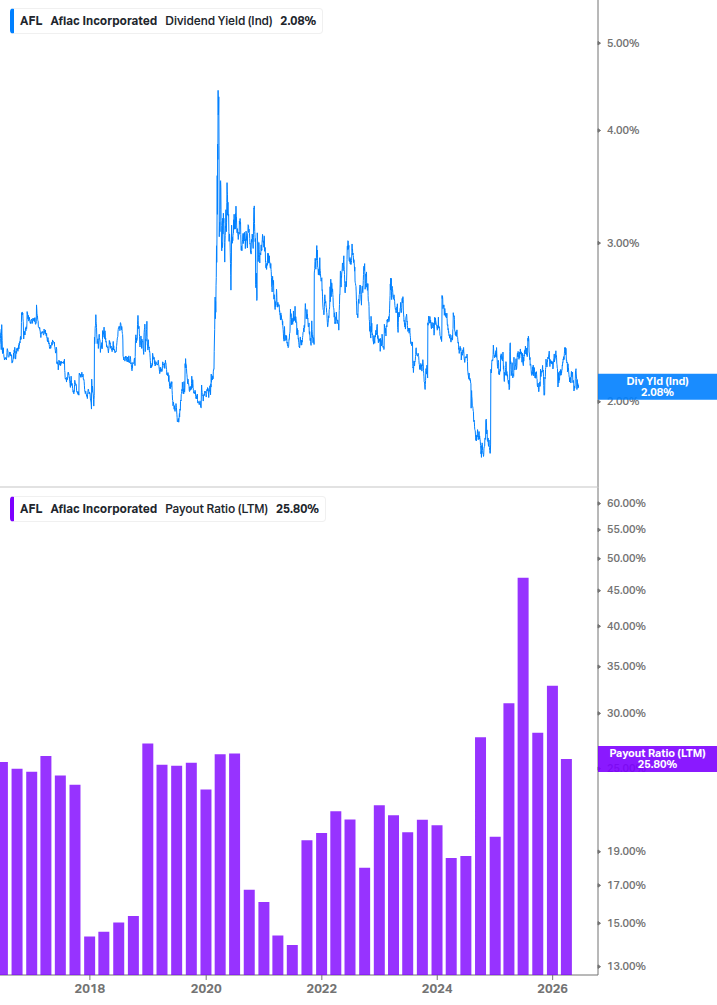
Task: Click the blue Dividend Yield color marker
Action: coord(12,21)
